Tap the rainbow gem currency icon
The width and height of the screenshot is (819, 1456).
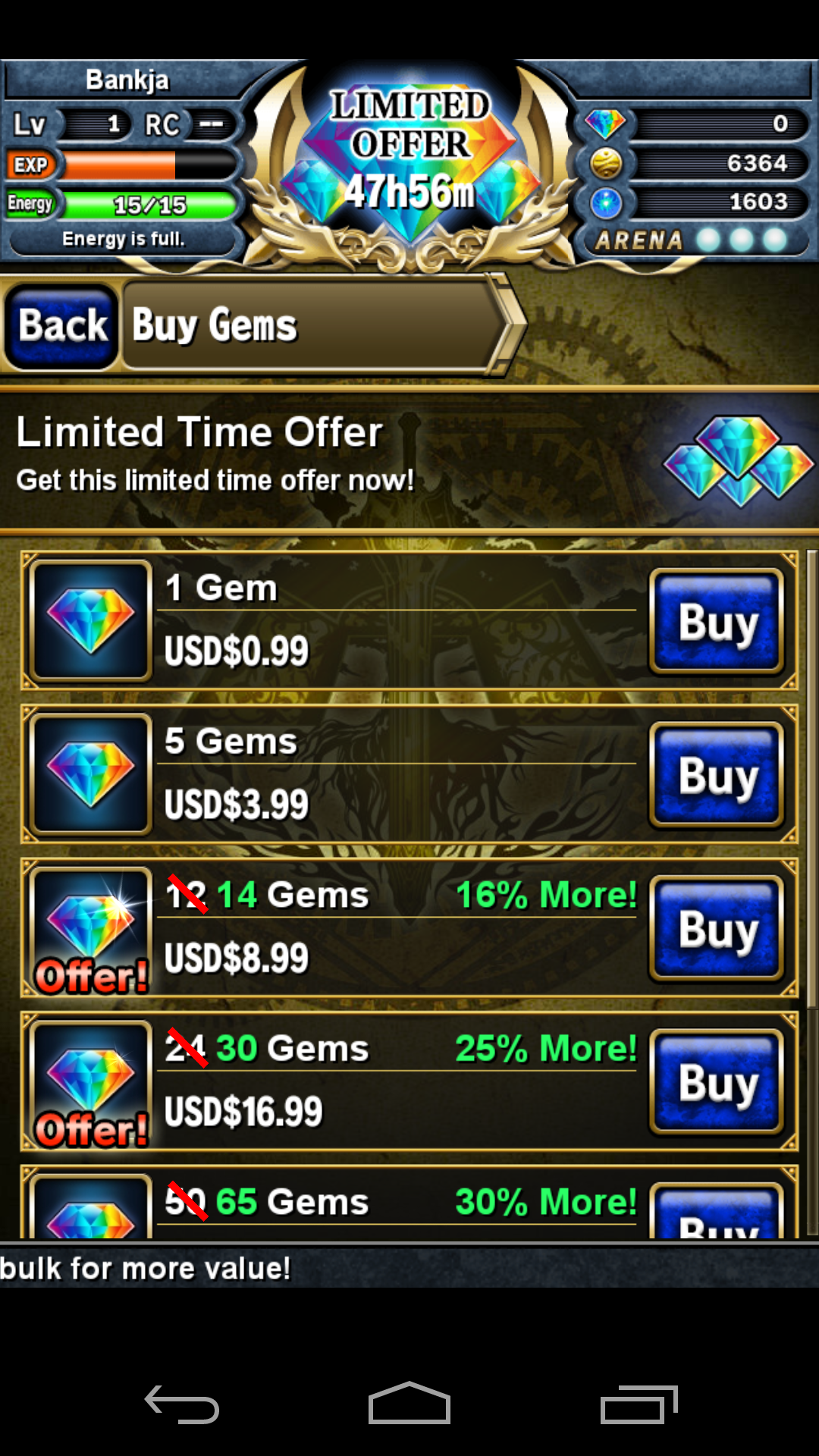605,124
